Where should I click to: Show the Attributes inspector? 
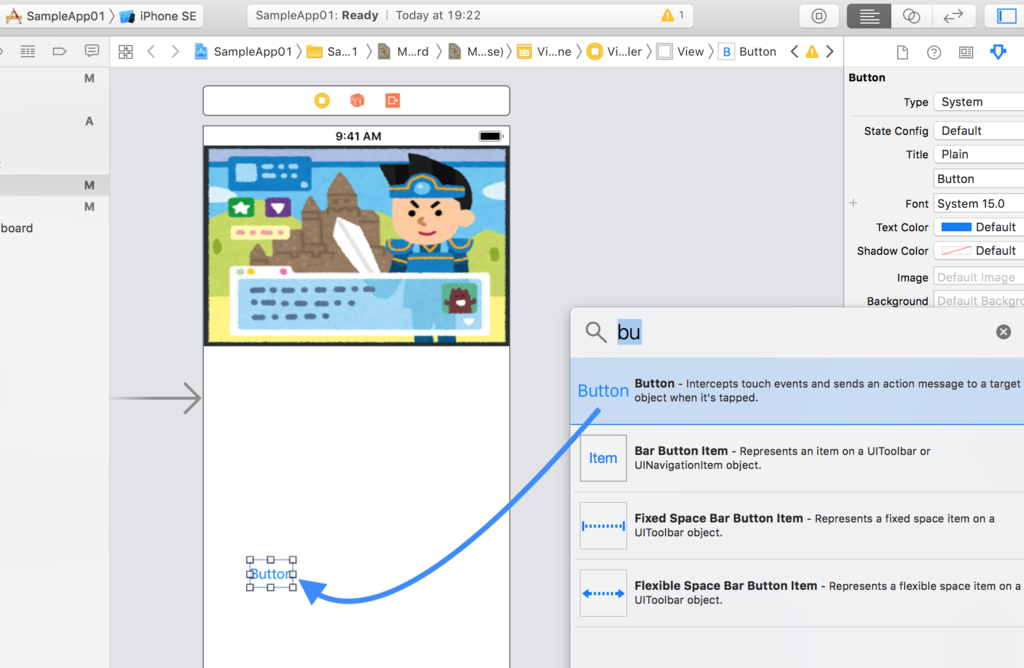point(998,52)
